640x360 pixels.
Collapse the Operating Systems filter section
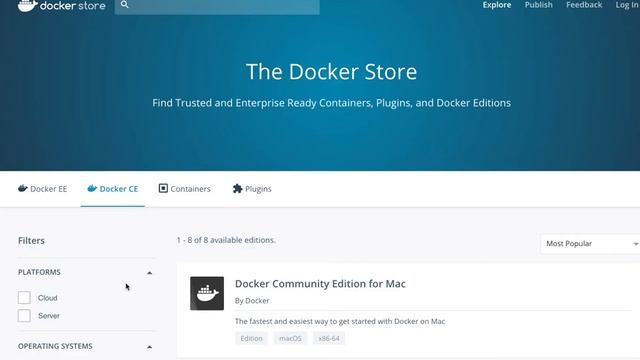(149, 347)
